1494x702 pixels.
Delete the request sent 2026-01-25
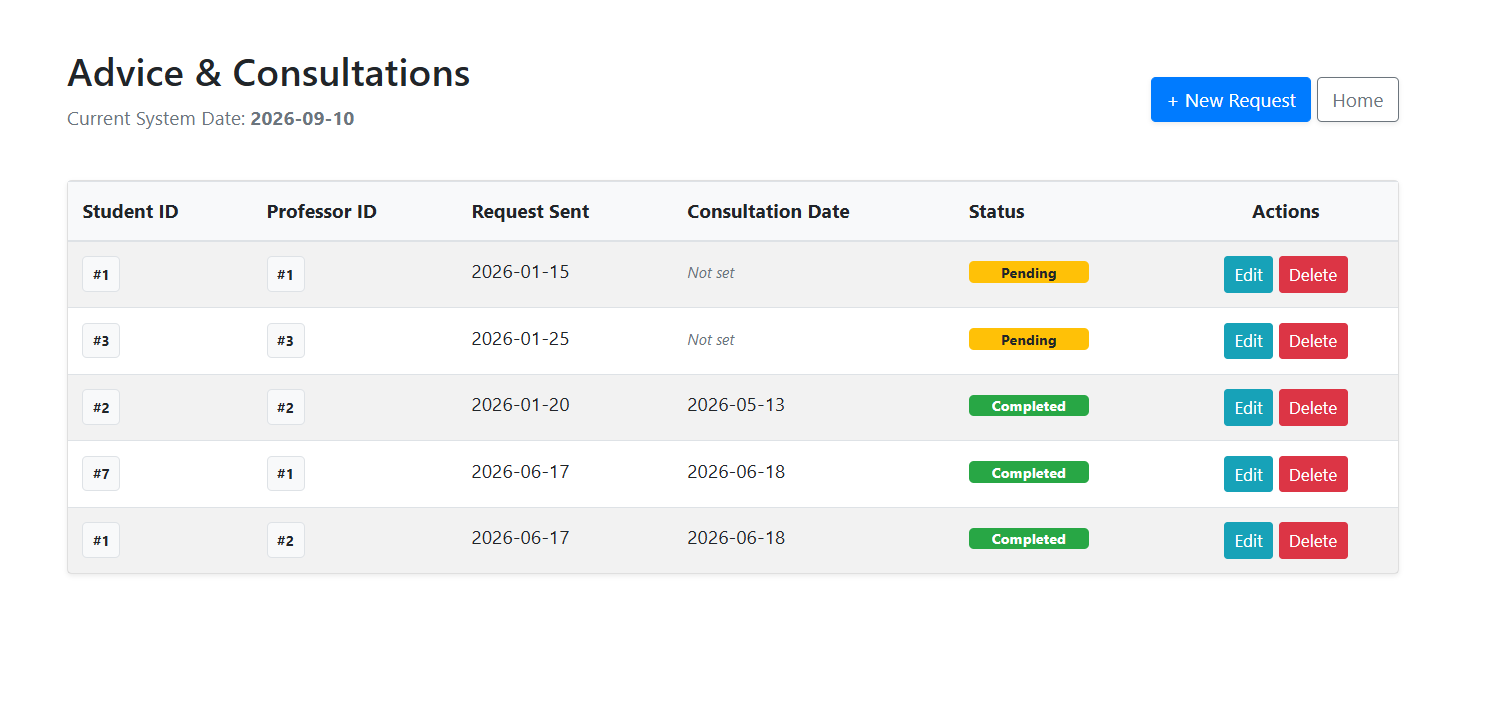coord(1313,341)
